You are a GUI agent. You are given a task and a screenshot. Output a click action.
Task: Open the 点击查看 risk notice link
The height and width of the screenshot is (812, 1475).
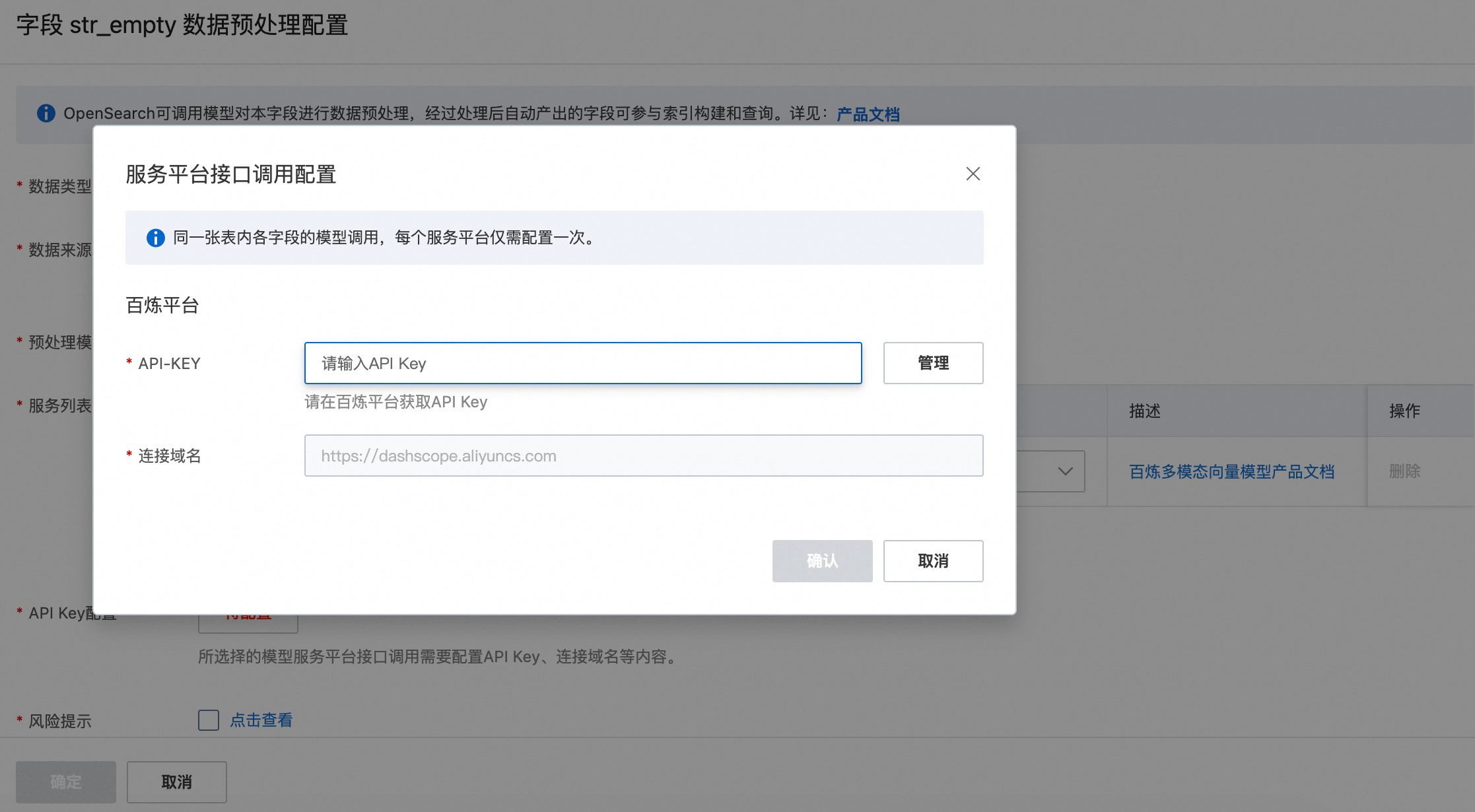click(x=261, y=720)
